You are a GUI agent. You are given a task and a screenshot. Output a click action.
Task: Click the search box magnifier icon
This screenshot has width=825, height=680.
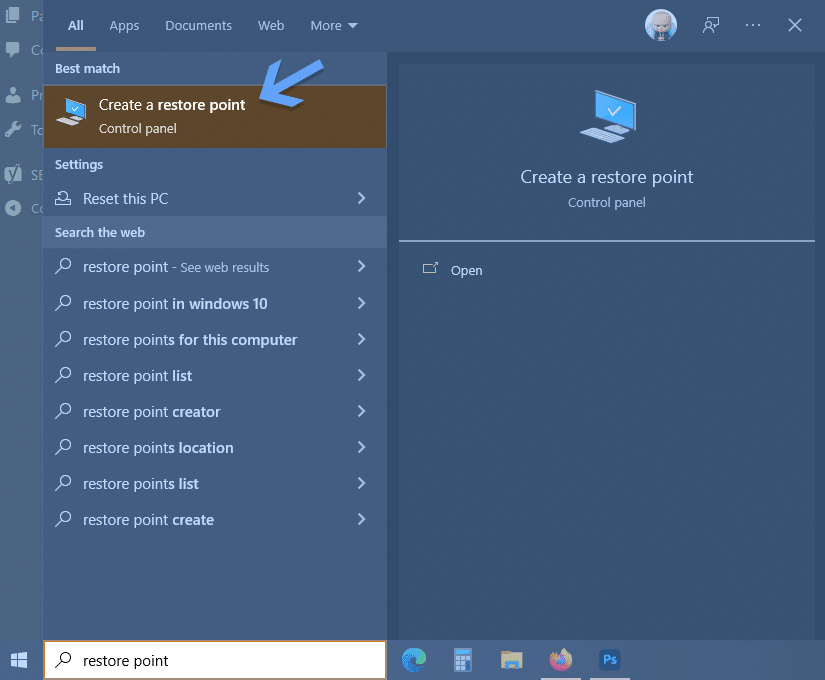[x=63, y=659]
